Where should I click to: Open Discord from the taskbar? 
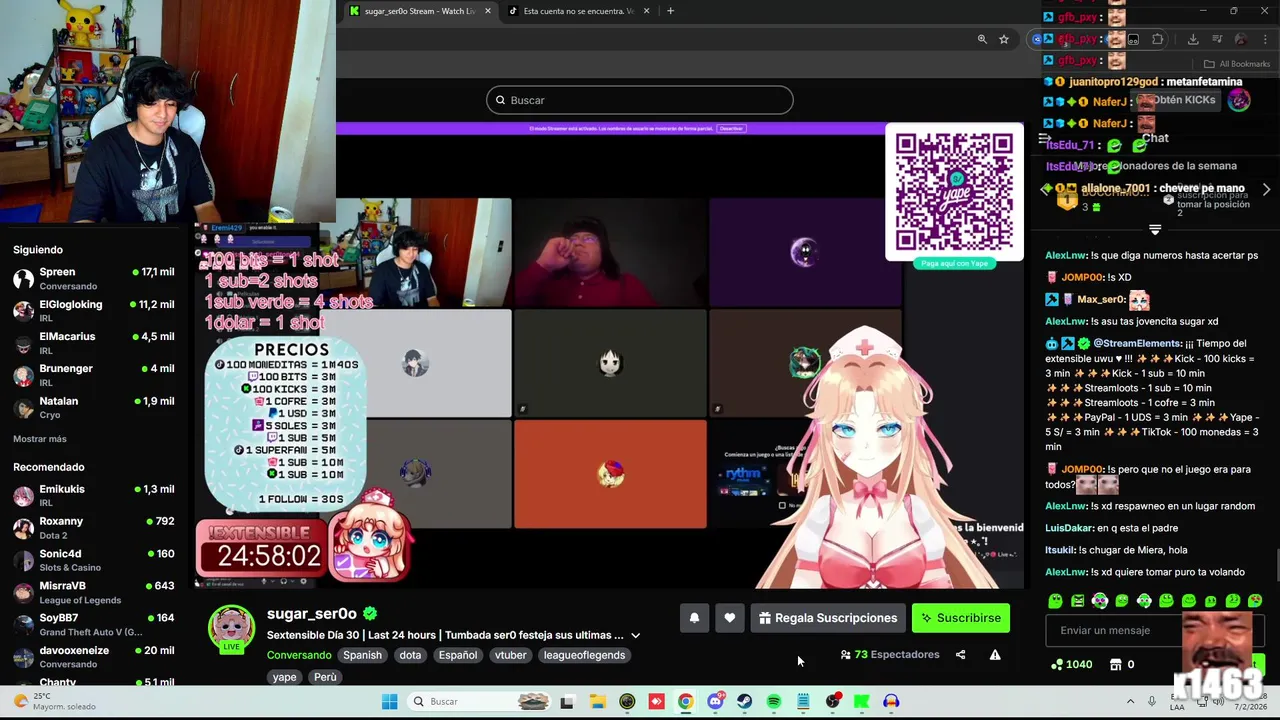pyautogui.click(x=715, y=701)
